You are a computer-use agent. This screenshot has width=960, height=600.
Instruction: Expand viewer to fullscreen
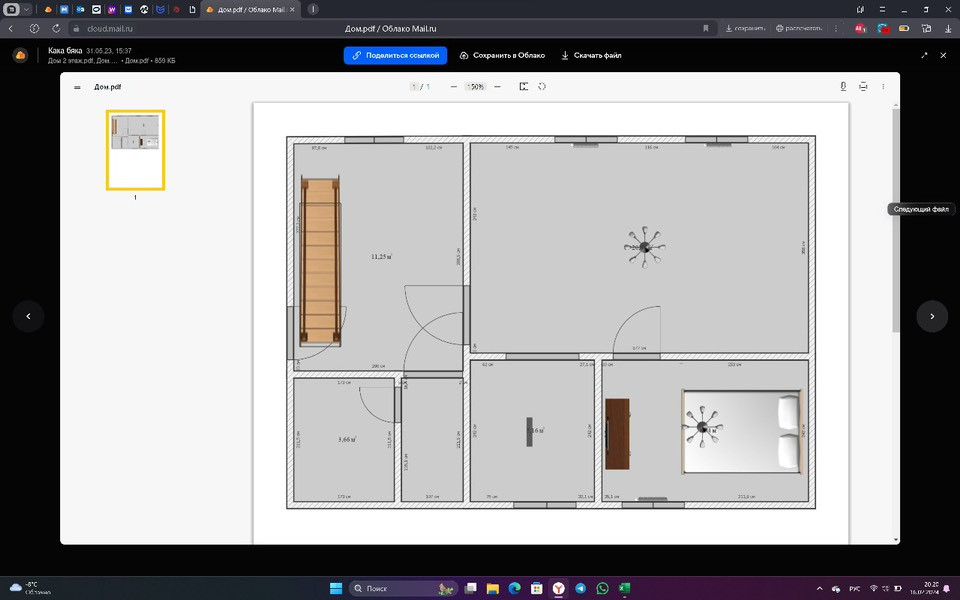(924, 56)
